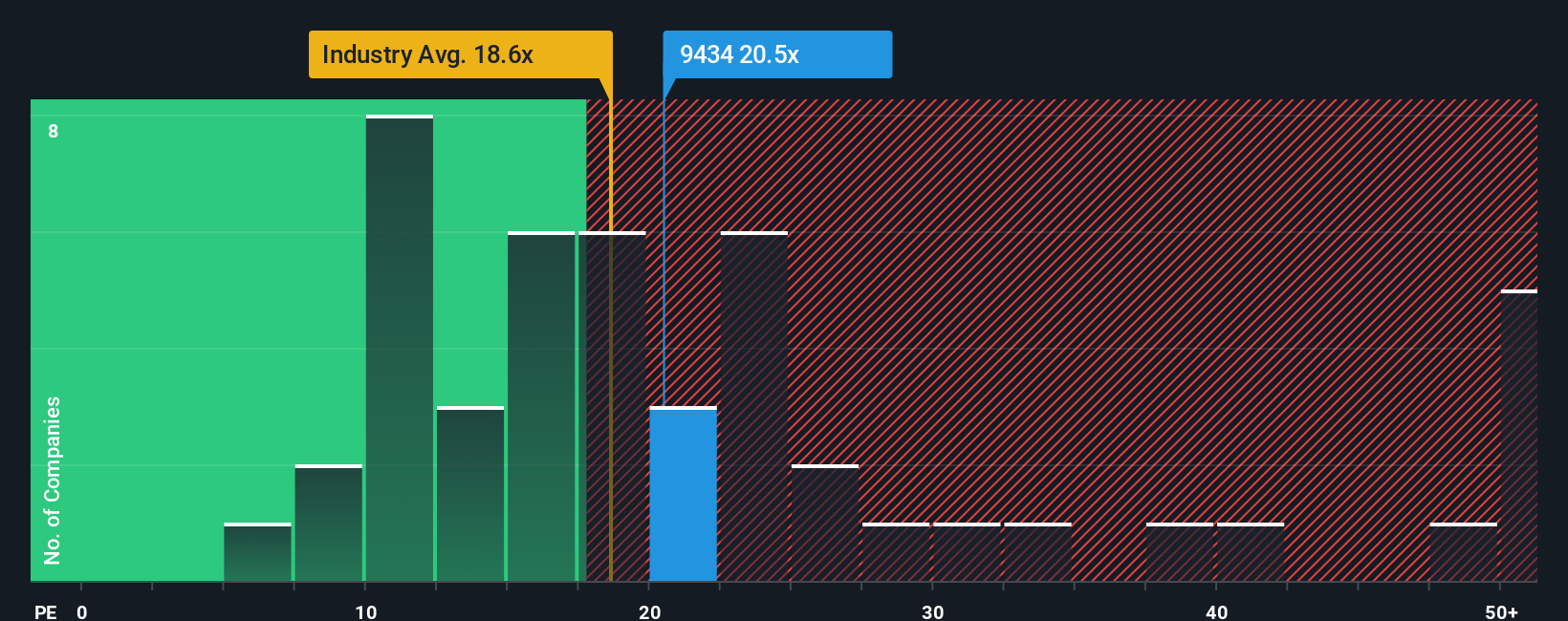The image size is (1568, 621).
Task: Select the blue highlighted histogram bar
Action: click(683, 494)
